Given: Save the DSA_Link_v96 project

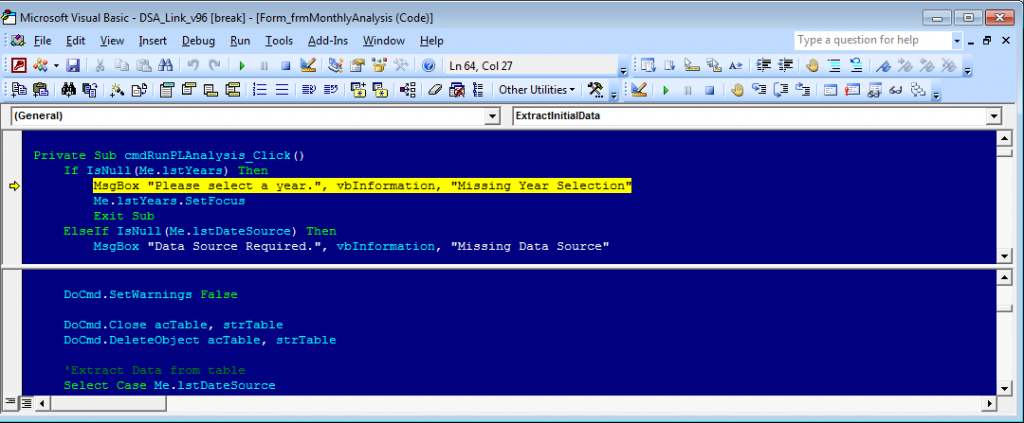Looking at the screenshot, I should (x=73, y=65).
